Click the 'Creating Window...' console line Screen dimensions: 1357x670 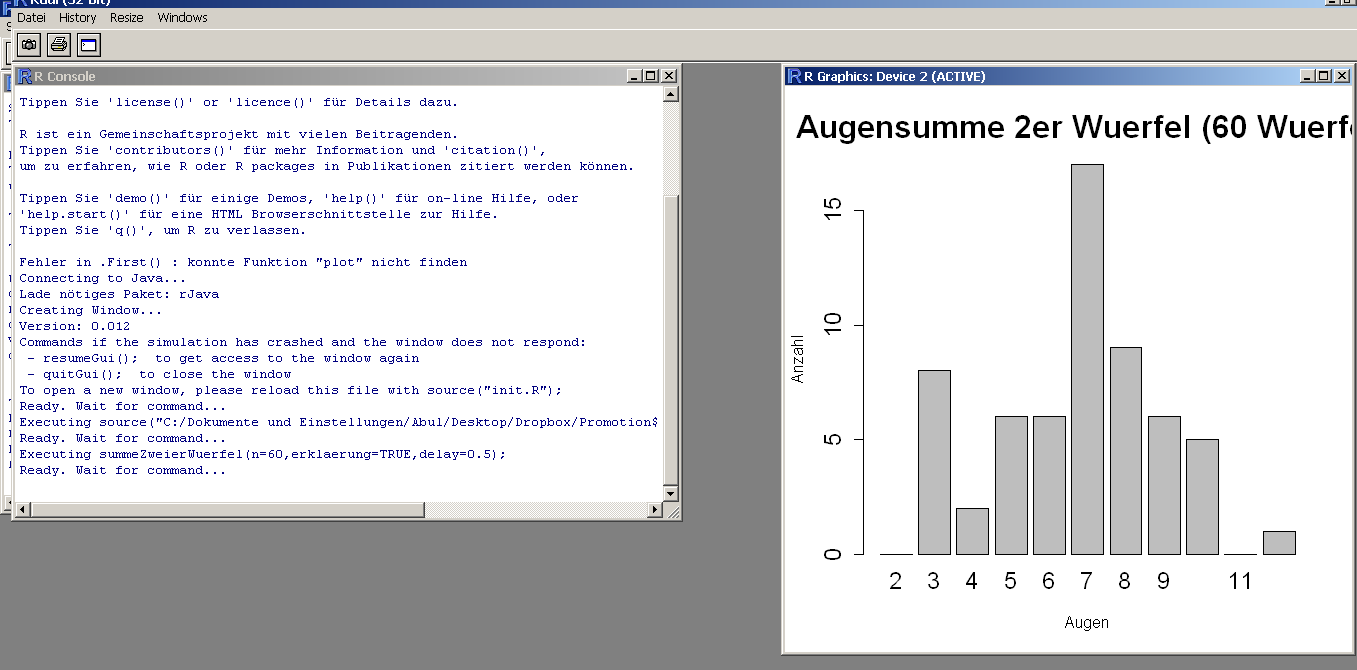point(90,310)
